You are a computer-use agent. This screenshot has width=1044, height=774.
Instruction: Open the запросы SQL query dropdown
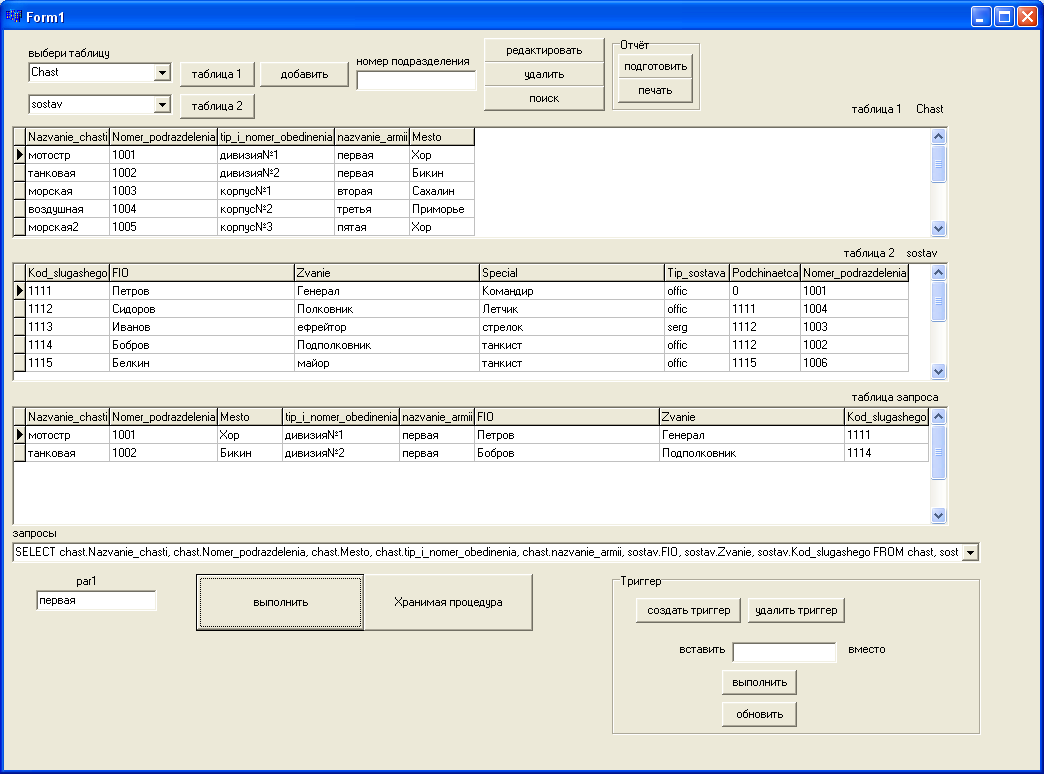970,552
